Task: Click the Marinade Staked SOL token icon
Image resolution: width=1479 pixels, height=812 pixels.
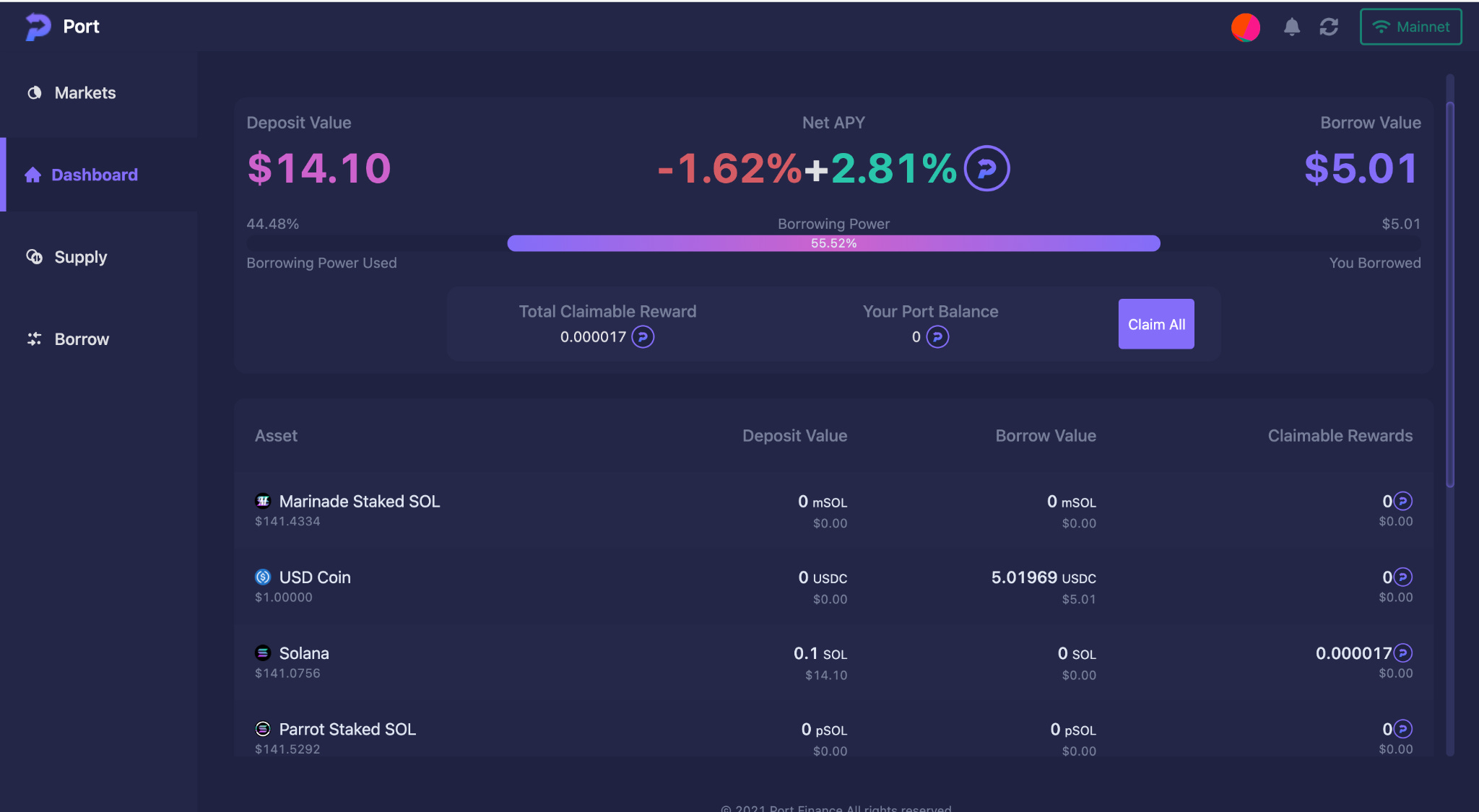Action: pyautogui.click(x=263, y=501)
